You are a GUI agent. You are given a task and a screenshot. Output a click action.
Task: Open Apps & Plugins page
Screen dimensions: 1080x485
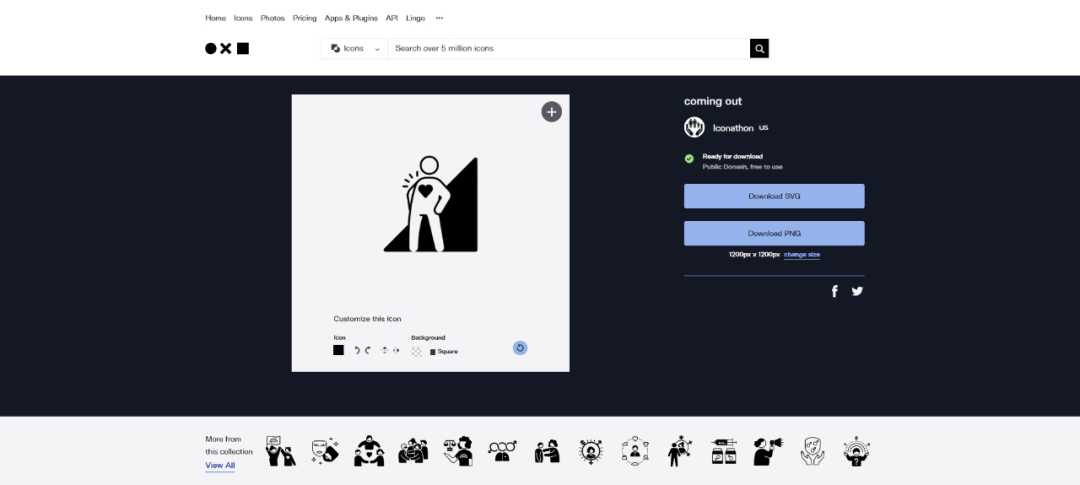coord(351,18)
